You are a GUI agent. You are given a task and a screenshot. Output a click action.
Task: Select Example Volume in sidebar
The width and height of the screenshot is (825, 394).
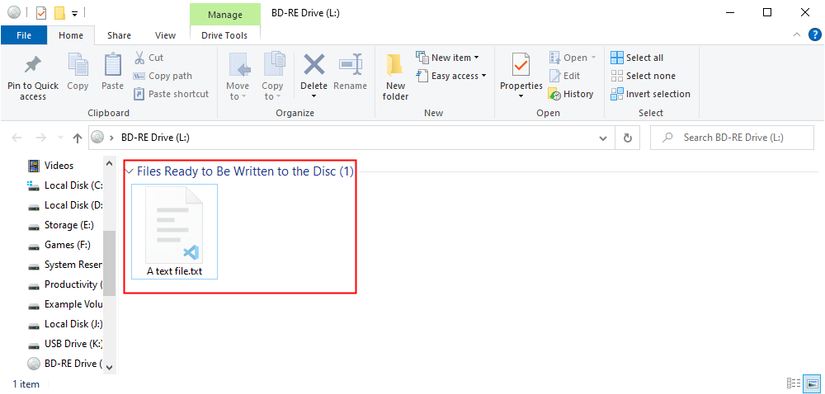(x=64, y=304)
